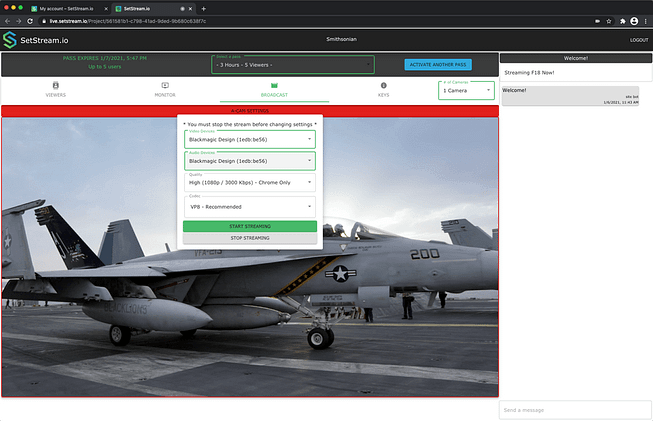
Task: Close the My account browser tab
Action: coord(106,9)
